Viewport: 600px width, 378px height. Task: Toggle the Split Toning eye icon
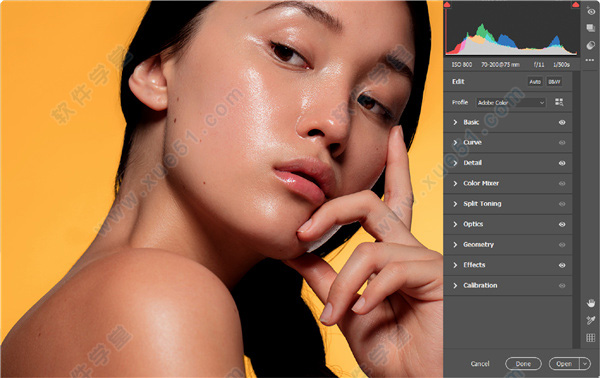[x=562, y=204]
